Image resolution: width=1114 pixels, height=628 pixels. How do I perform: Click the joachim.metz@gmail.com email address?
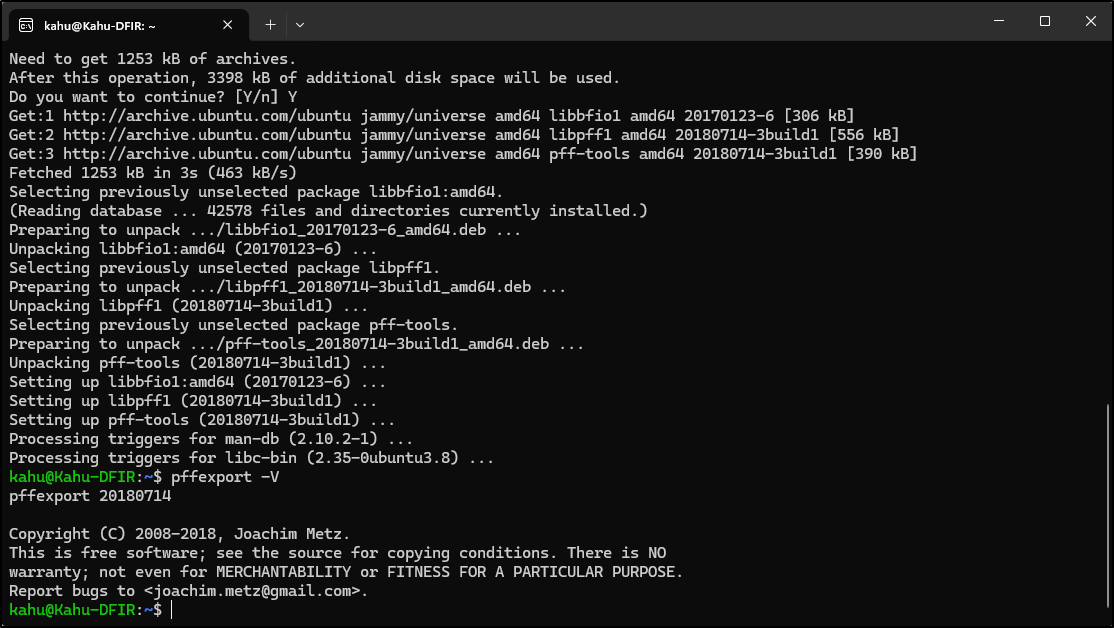(252, 591)
